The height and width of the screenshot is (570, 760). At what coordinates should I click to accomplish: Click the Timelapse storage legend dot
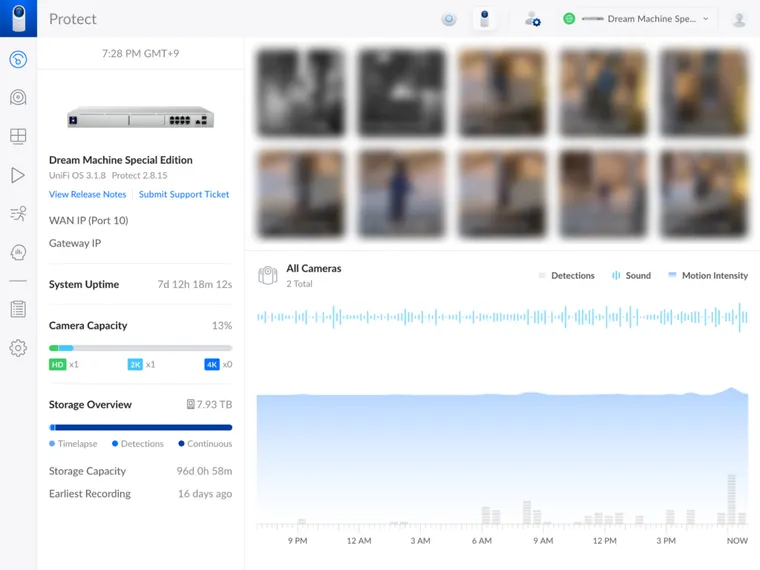click(52, 443)
